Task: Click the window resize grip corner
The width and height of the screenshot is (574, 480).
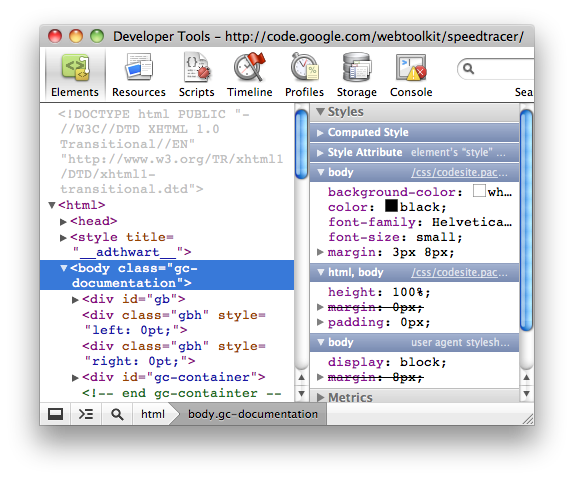Action: (x=528, y=419)
